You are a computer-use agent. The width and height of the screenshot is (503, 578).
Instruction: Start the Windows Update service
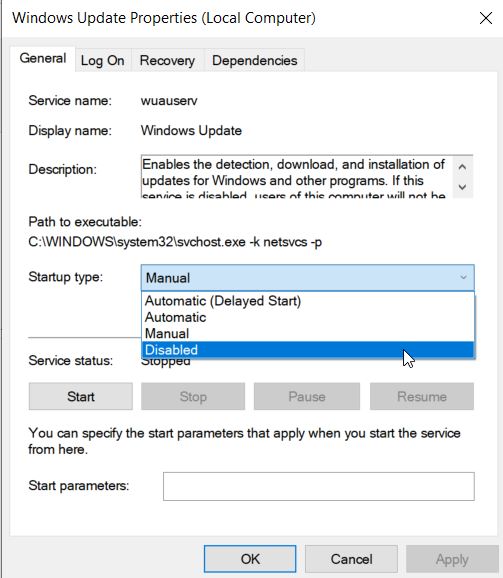pos(81,397)
